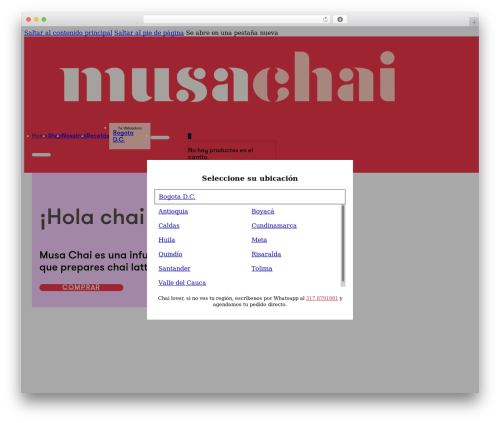Choose Caldas as location
Screen dimensions: 500x423
(x=169, y=226)
